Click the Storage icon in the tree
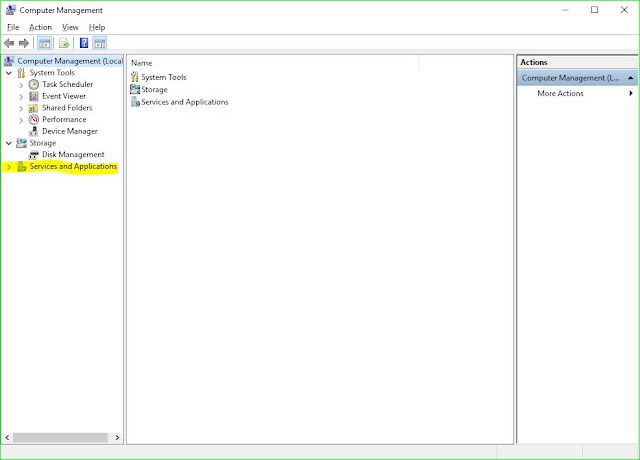 21,143
